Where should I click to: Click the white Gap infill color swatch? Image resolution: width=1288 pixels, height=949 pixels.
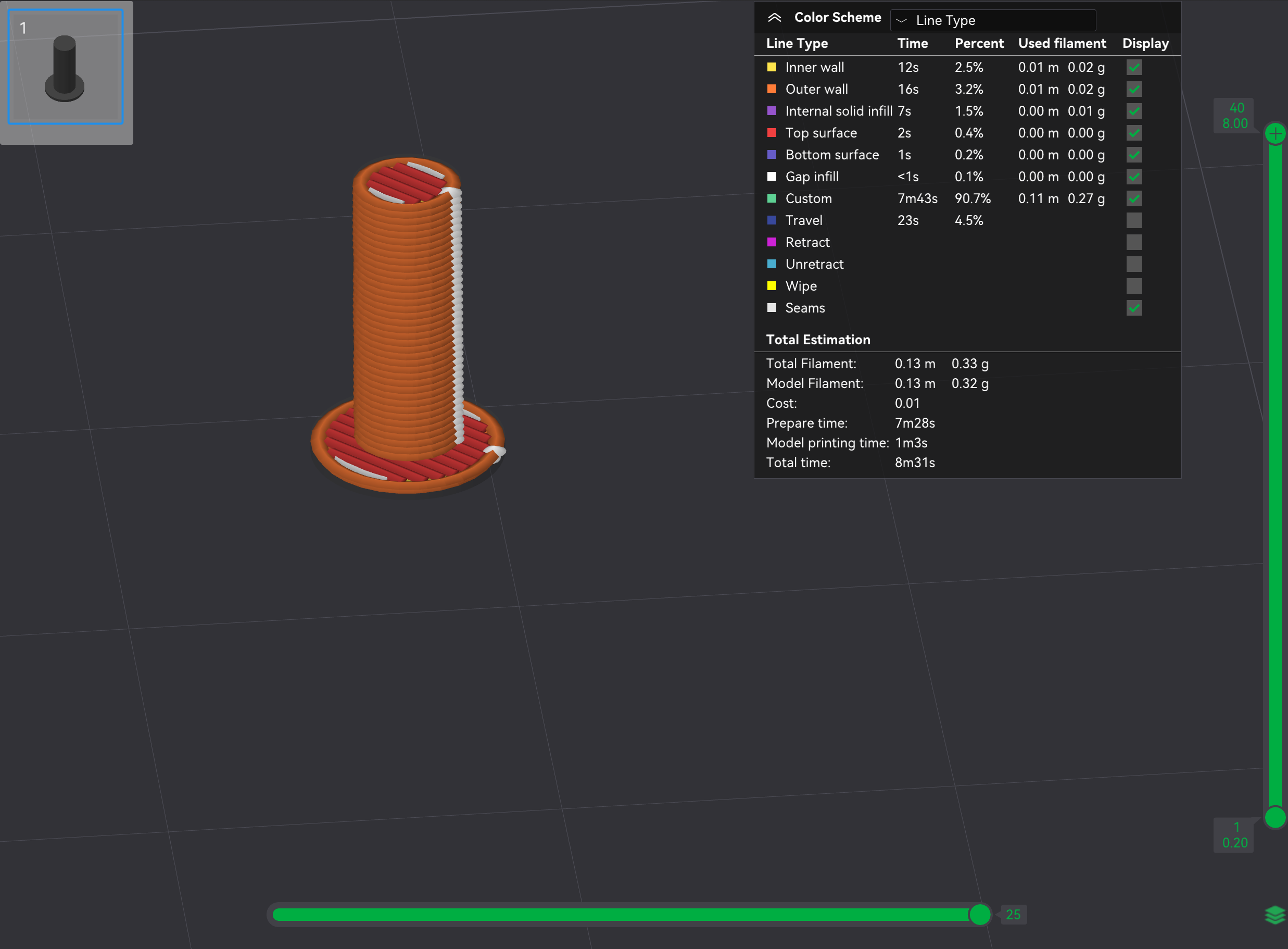pyautogui.click(x=771, y=177)
